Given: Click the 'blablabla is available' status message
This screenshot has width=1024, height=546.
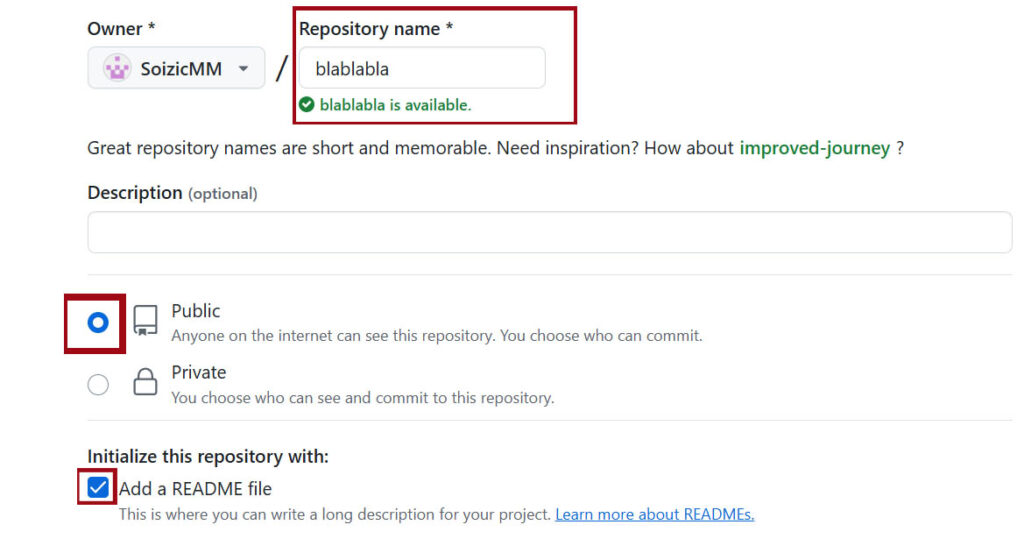Looking at the screenshot, I should [395, 104].
